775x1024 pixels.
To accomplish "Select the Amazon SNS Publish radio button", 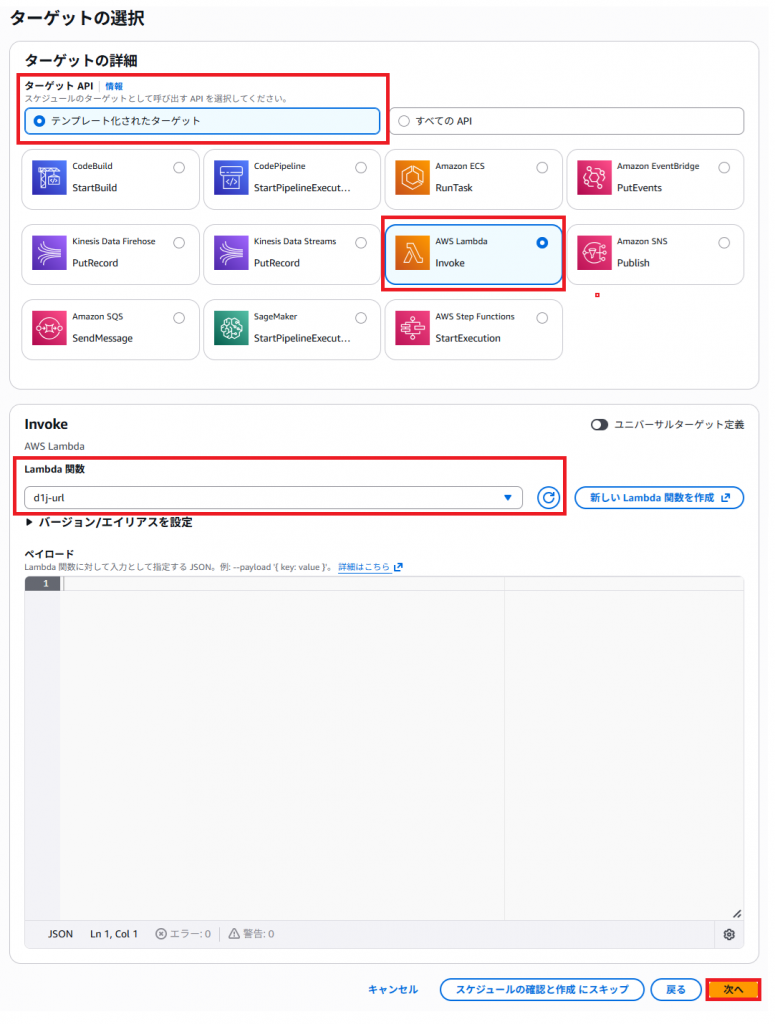I will [x=724, y=243].
